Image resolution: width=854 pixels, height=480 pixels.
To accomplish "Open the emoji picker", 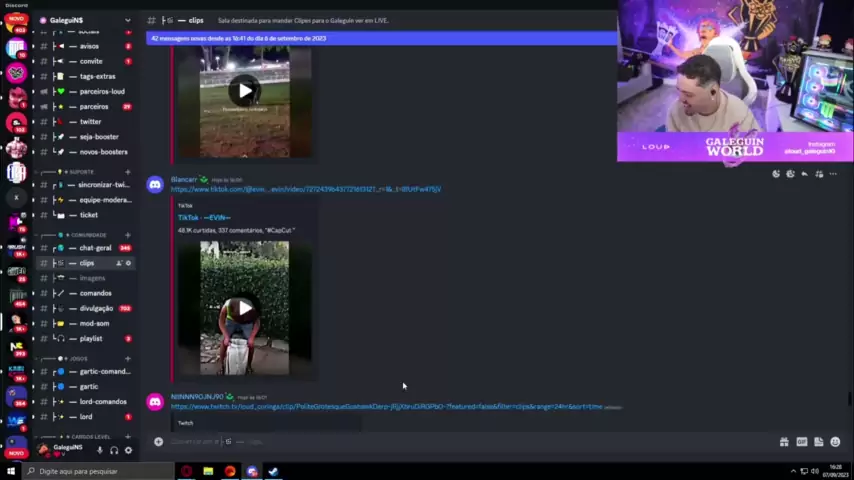I will point(835,441).
